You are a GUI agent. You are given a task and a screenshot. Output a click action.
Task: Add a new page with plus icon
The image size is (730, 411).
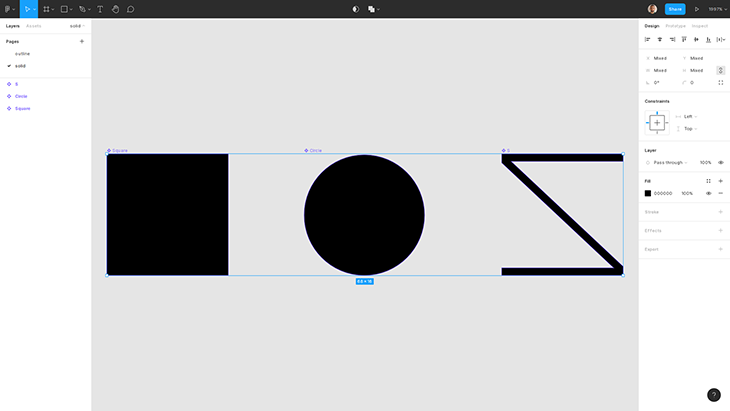(x=82, y=42)
